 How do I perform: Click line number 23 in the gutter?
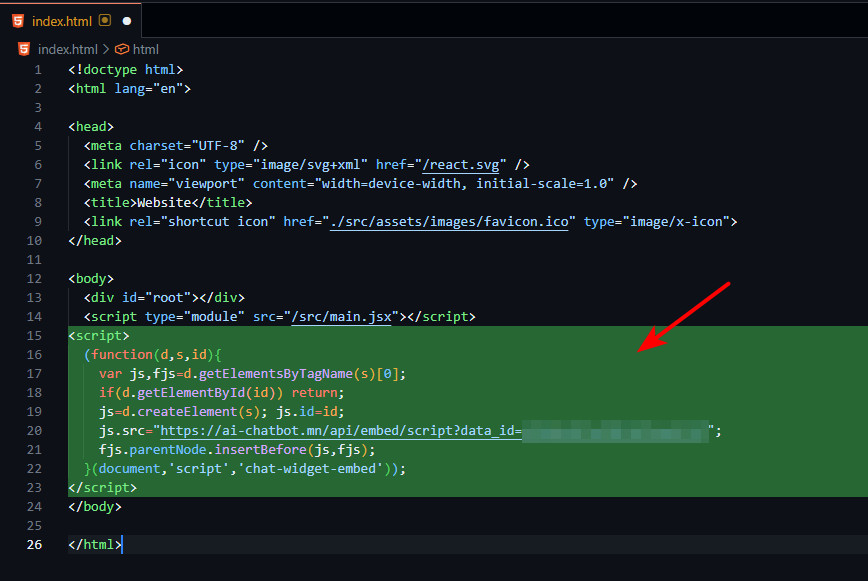pos(35,487)
